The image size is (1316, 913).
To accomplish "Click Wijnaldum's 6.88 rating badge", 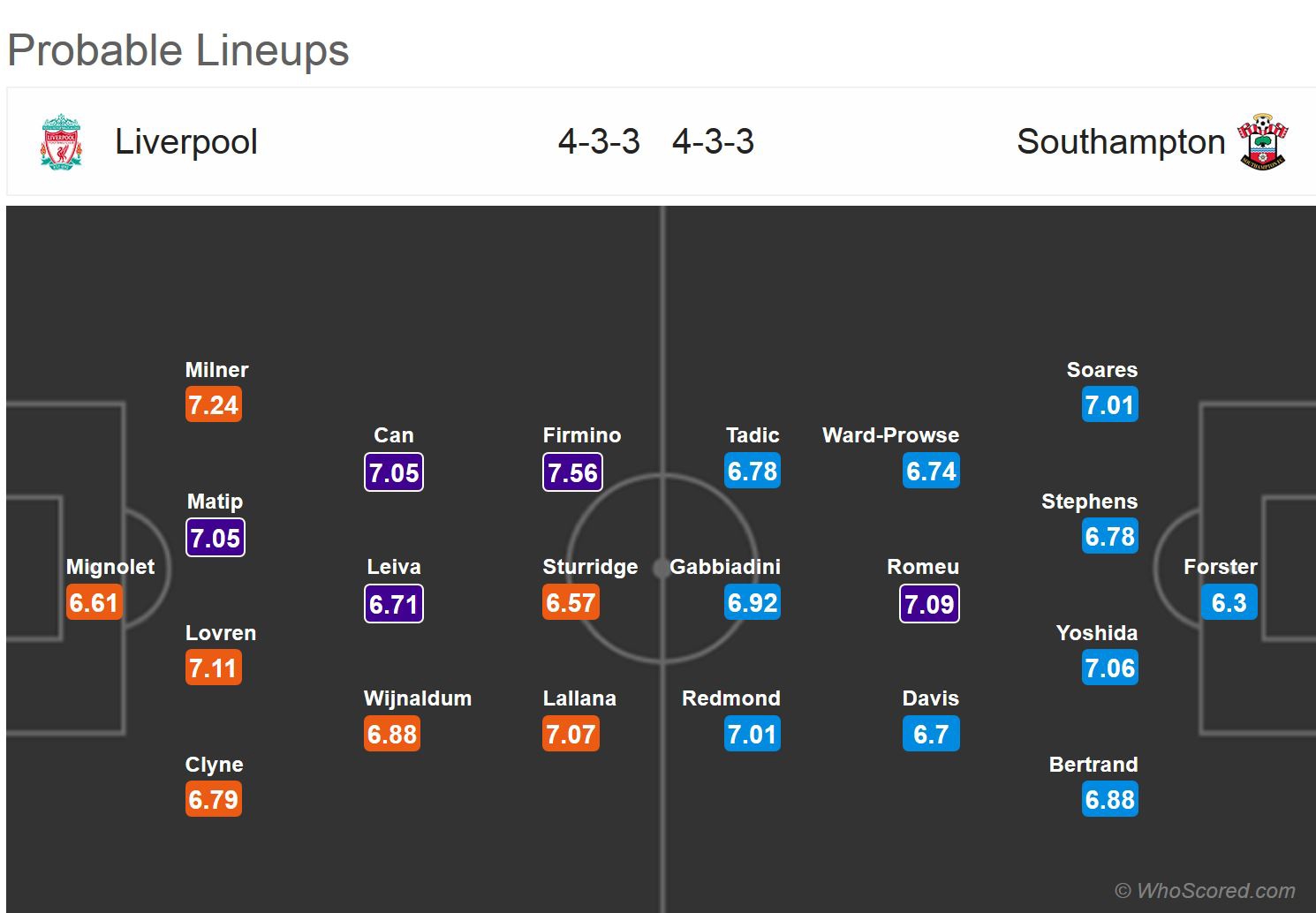I will click(x=392, y=735).
